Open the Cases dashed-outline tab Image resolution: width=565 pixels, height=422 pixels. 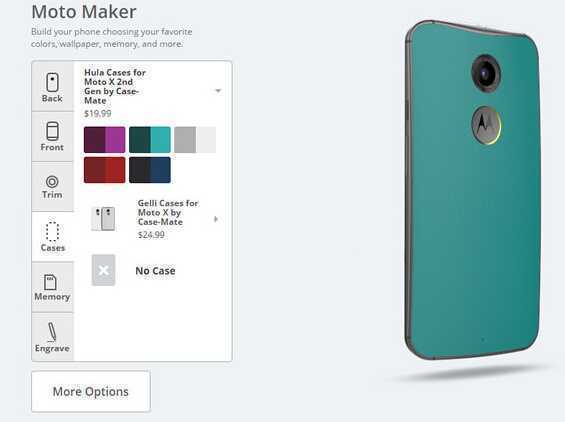click(x=53, y=237)
